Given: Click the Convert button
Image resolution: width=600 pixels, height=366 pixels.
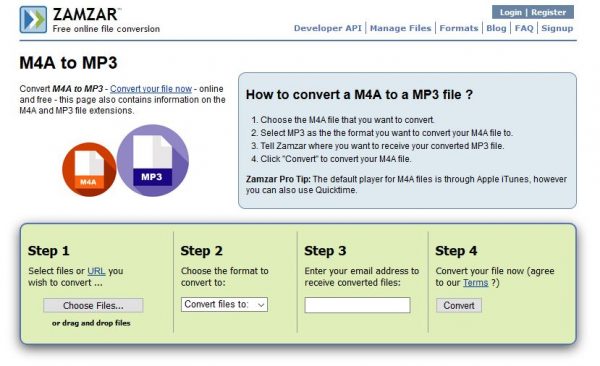Looking at the screenshot, I should click(x=459, y=306).
